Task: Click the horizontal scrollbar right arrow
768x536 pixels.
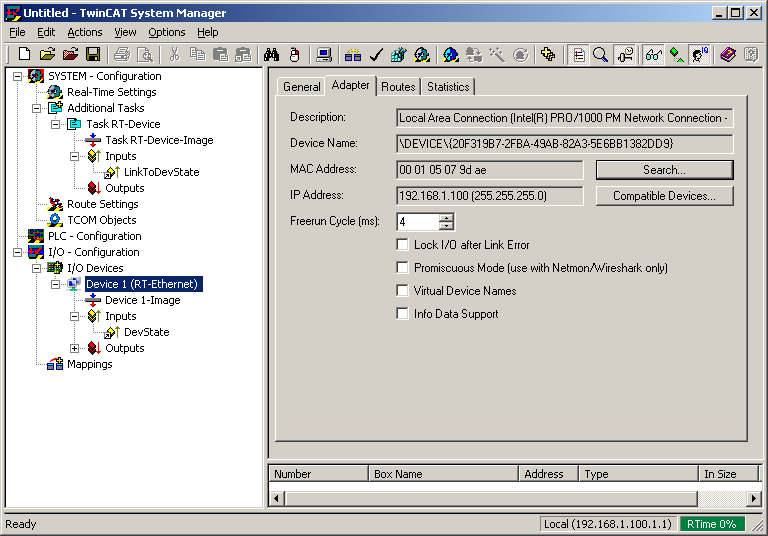Action: pyautogui.click(x=754, y=499)
